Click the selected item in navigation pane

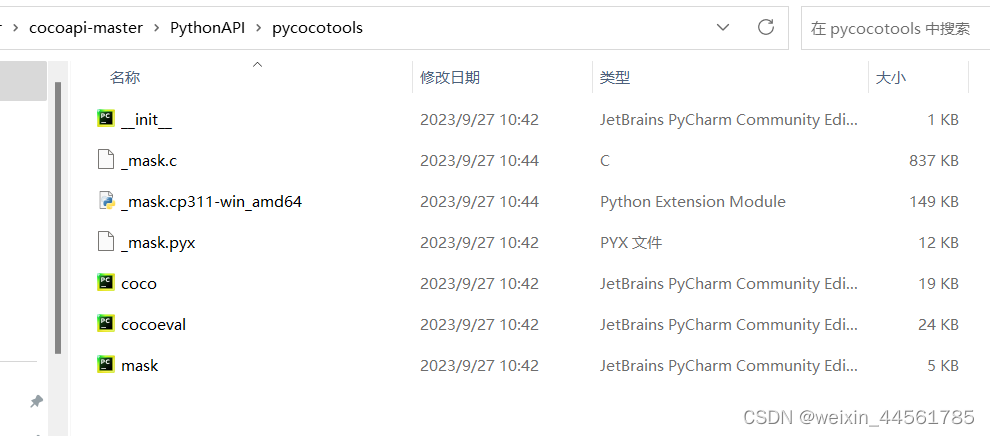pos(23,81)
